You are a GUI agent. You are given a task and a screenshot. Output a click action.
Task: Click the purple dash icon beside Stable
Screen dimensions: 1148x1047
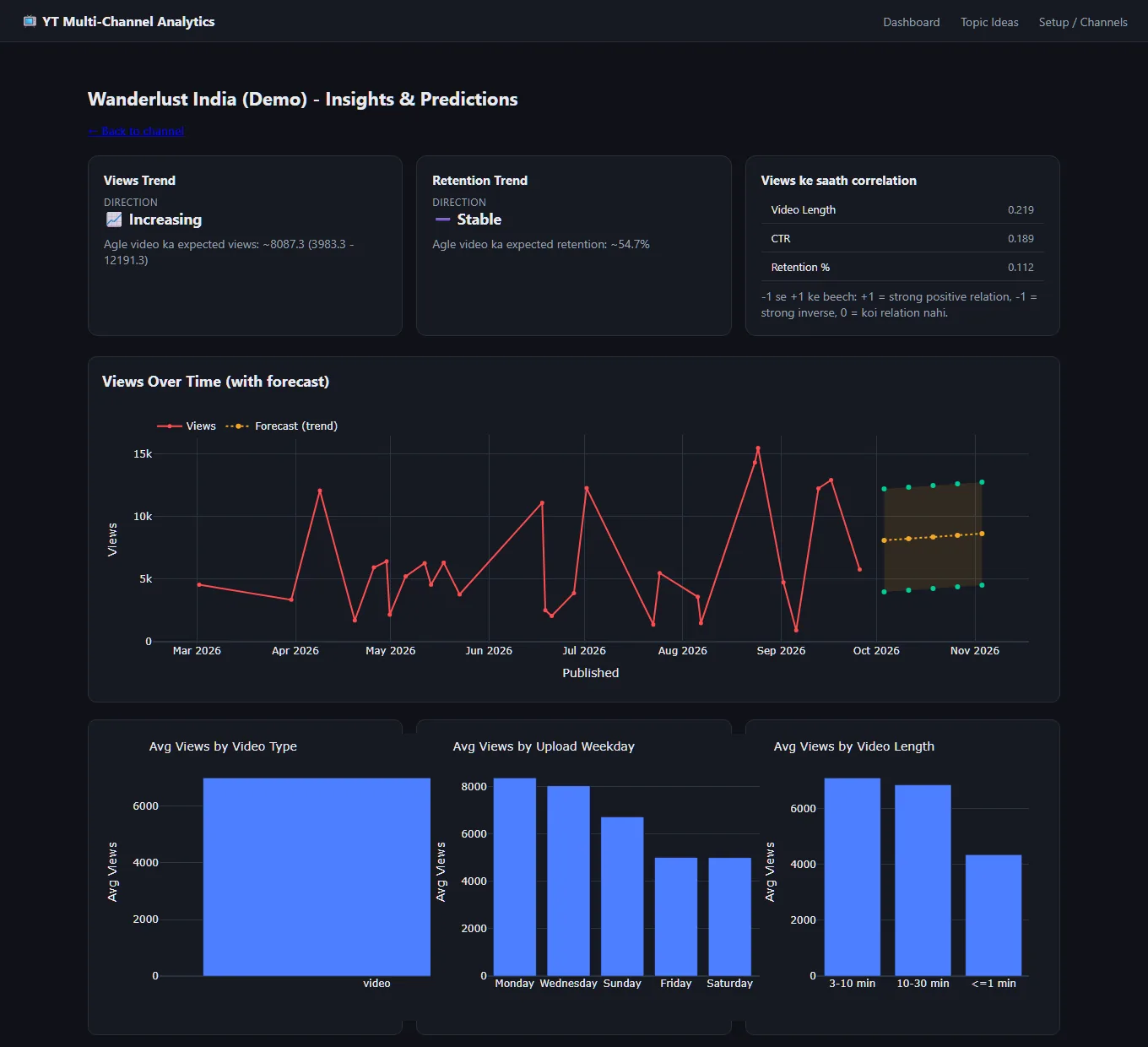click(x=442, y=220)
